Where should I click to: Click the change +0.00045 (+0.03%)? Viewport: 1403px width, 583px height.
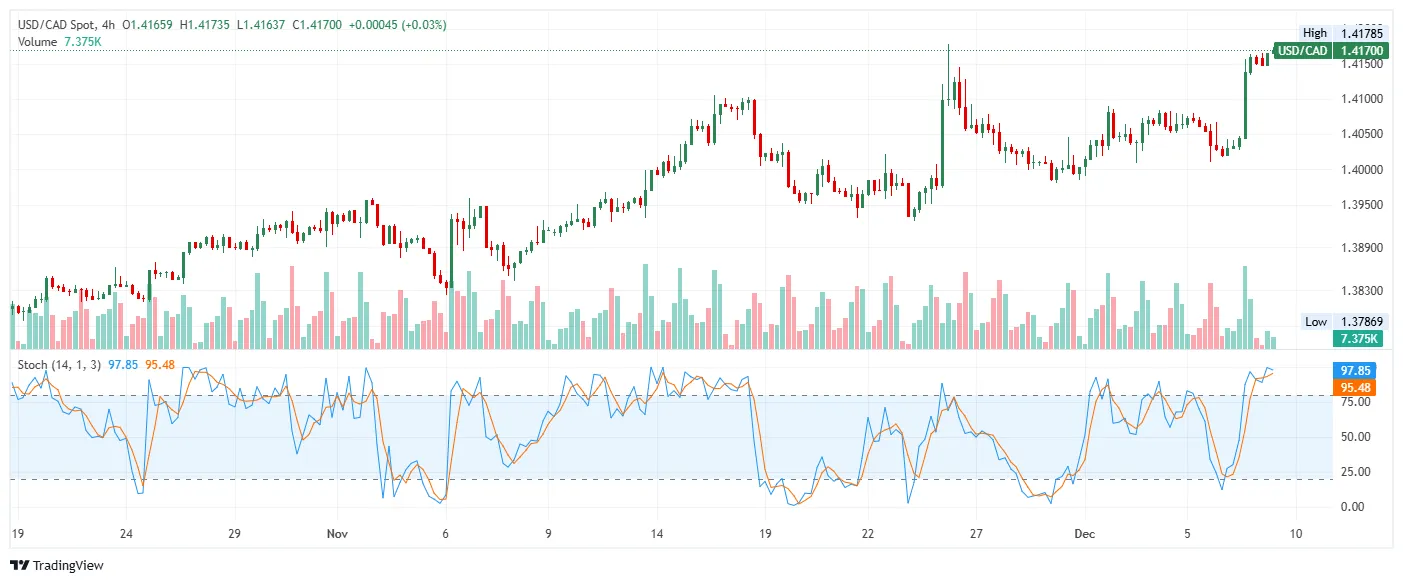click(398, 24)
